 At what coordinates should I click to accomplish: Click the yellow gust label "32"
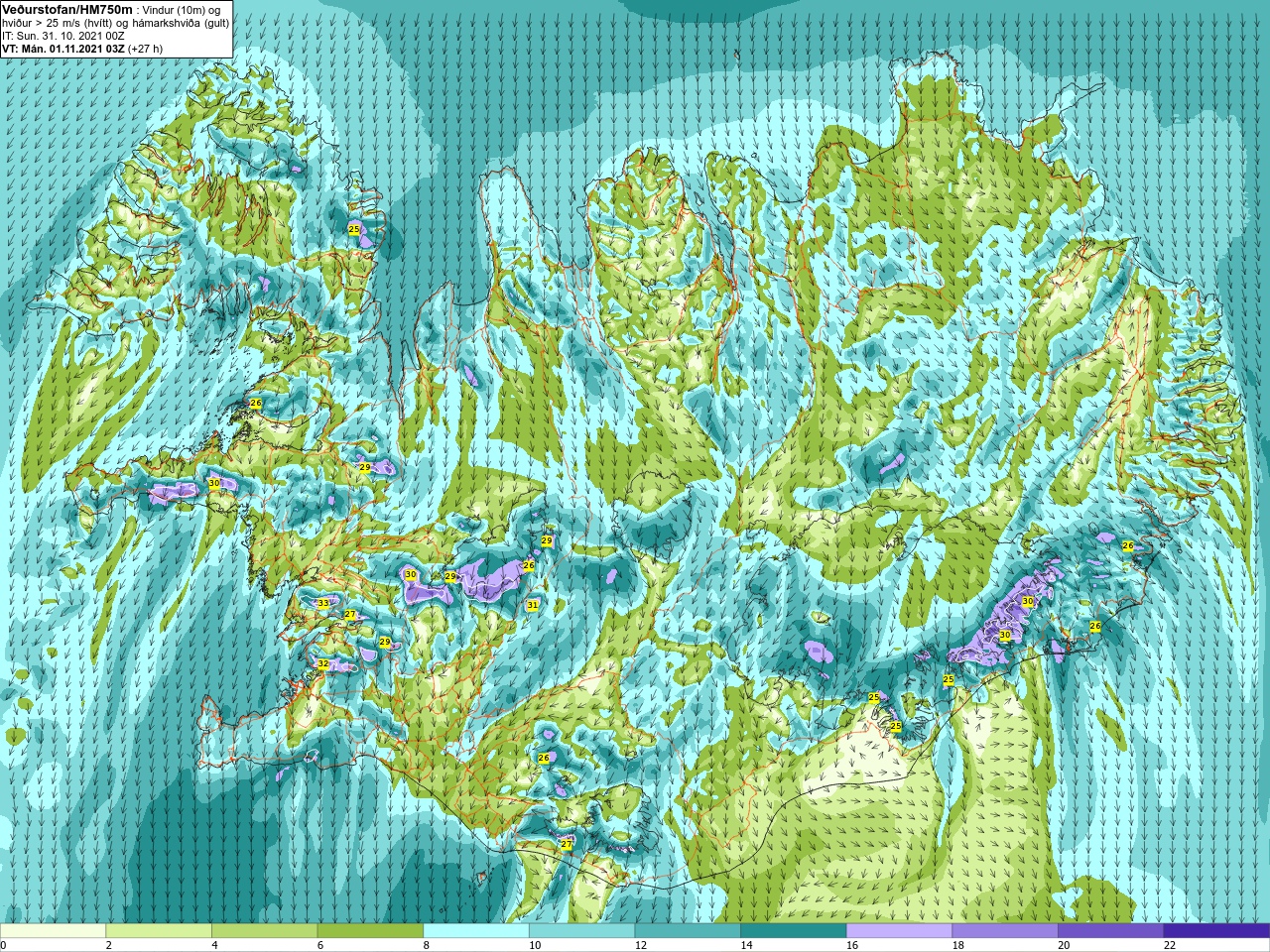click(322, 663)
